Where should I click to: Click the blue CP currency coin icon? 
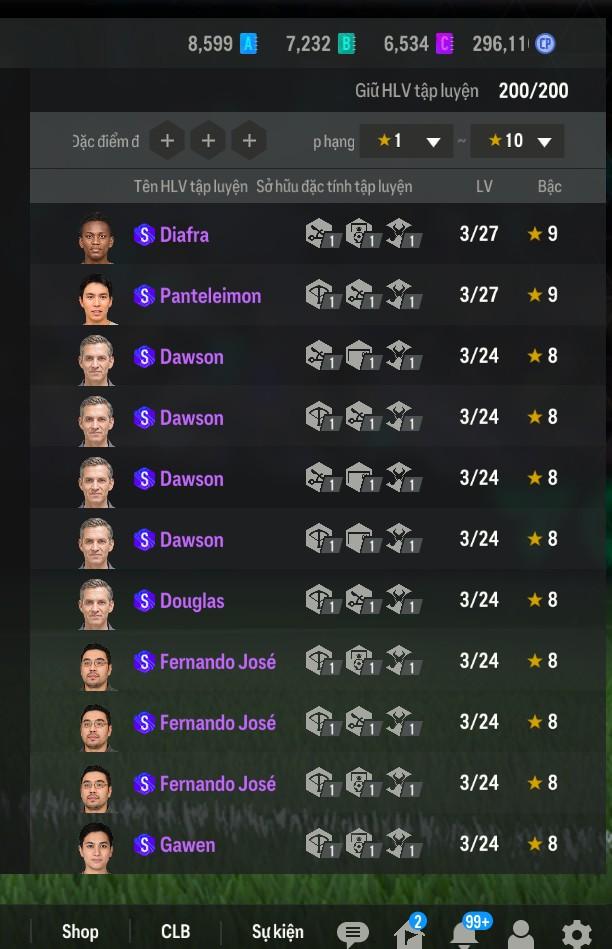click(x=545, y=44)
